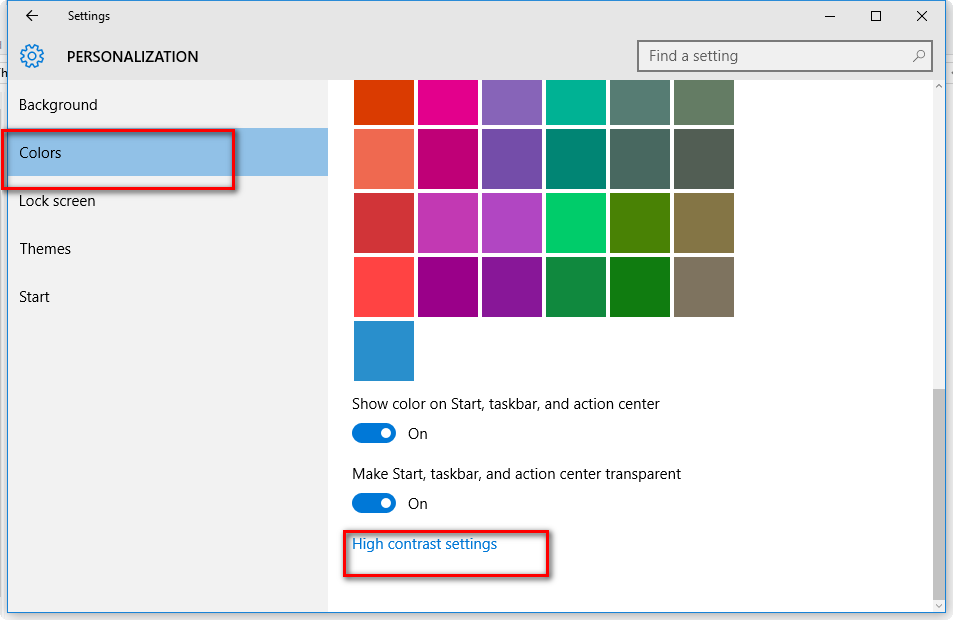Toggle Show color on Start, taskbar switch
Screen dimensions: 953x620
point(374,433)
